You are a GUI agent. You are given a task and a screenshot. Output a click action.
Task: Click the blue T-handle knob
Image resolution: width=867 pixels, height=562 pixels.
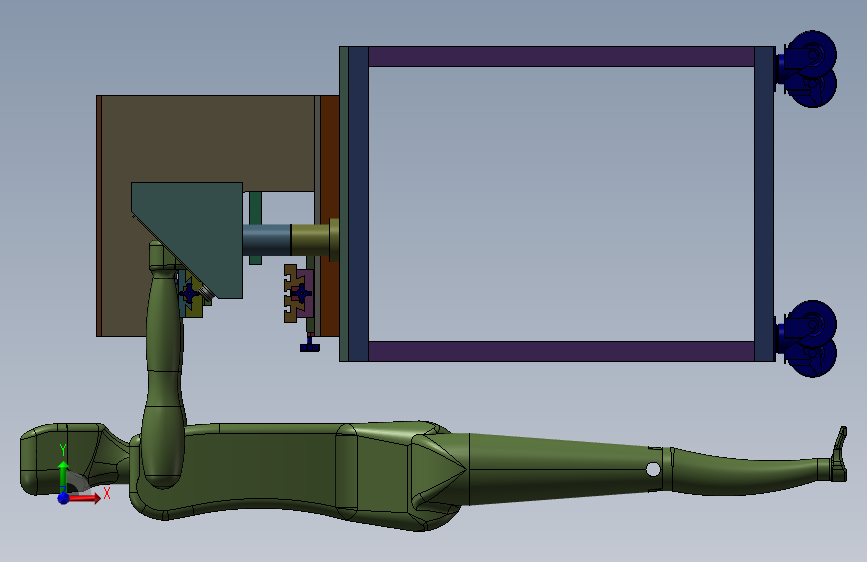pos(310,347)
